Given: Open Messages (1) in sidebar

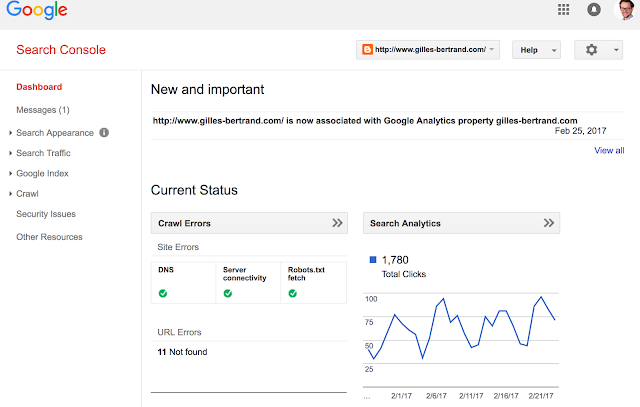Looking at the screenshot, I should coord(43,109).
